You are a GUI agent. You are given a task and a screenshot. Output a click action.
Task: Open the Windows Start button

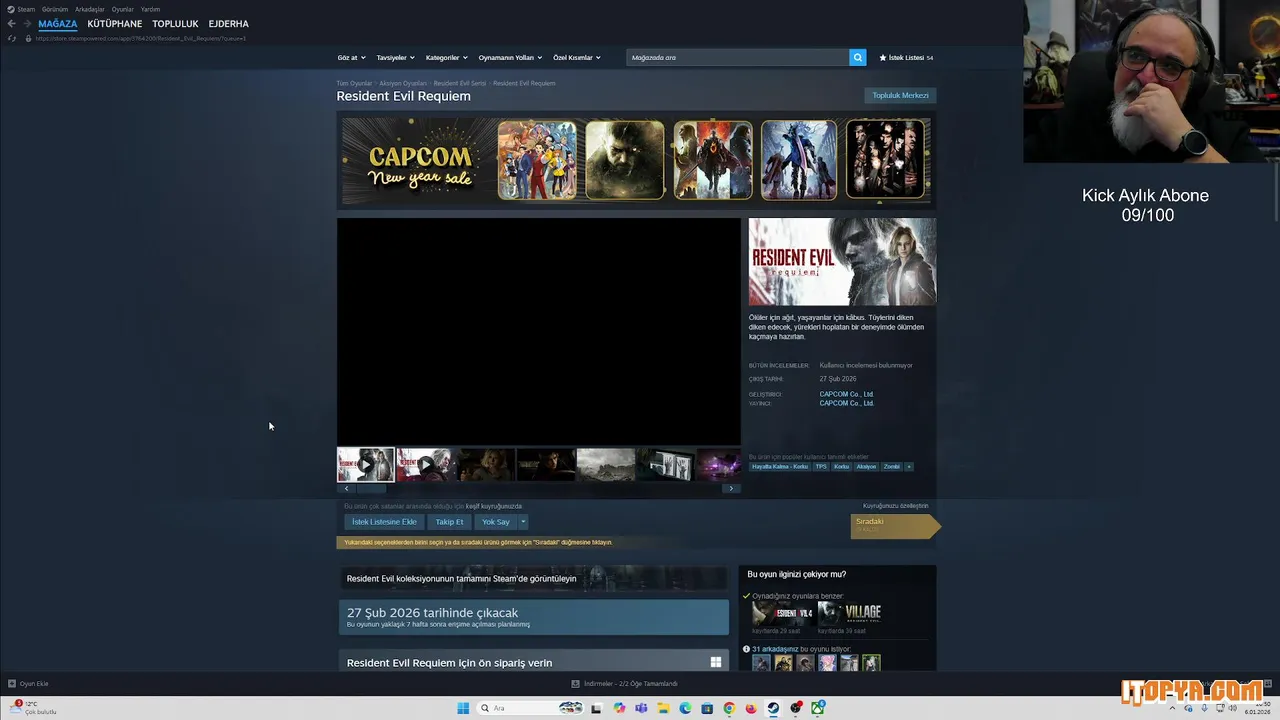[463, 708]
